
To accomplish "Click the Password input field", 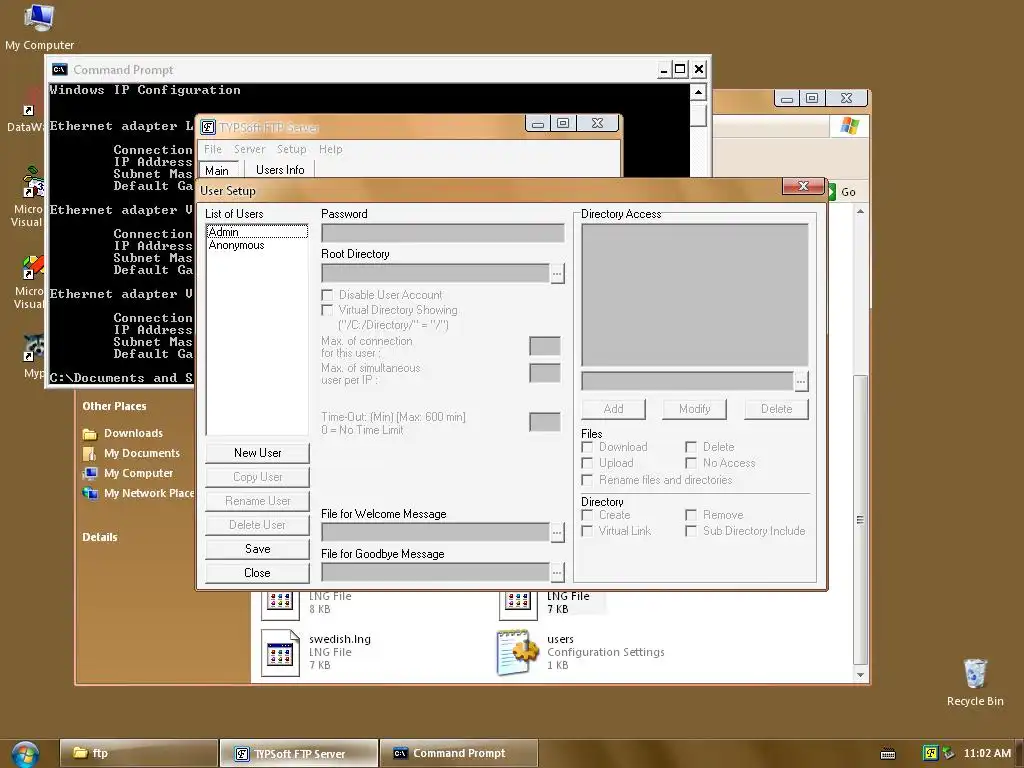I will pyautogui.click(x=443, y=233).
